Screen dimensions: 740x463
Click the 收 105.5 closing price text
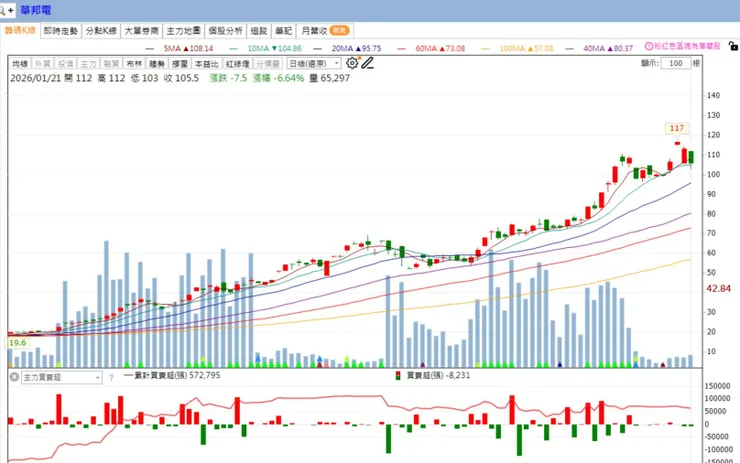181,78
